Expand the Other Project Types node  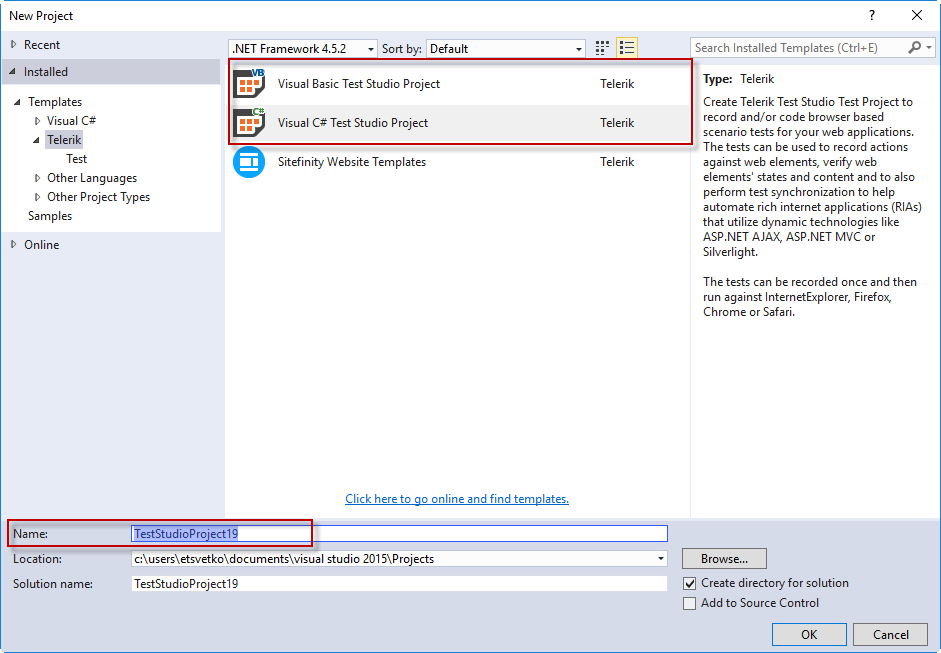(x=37, y=197)
